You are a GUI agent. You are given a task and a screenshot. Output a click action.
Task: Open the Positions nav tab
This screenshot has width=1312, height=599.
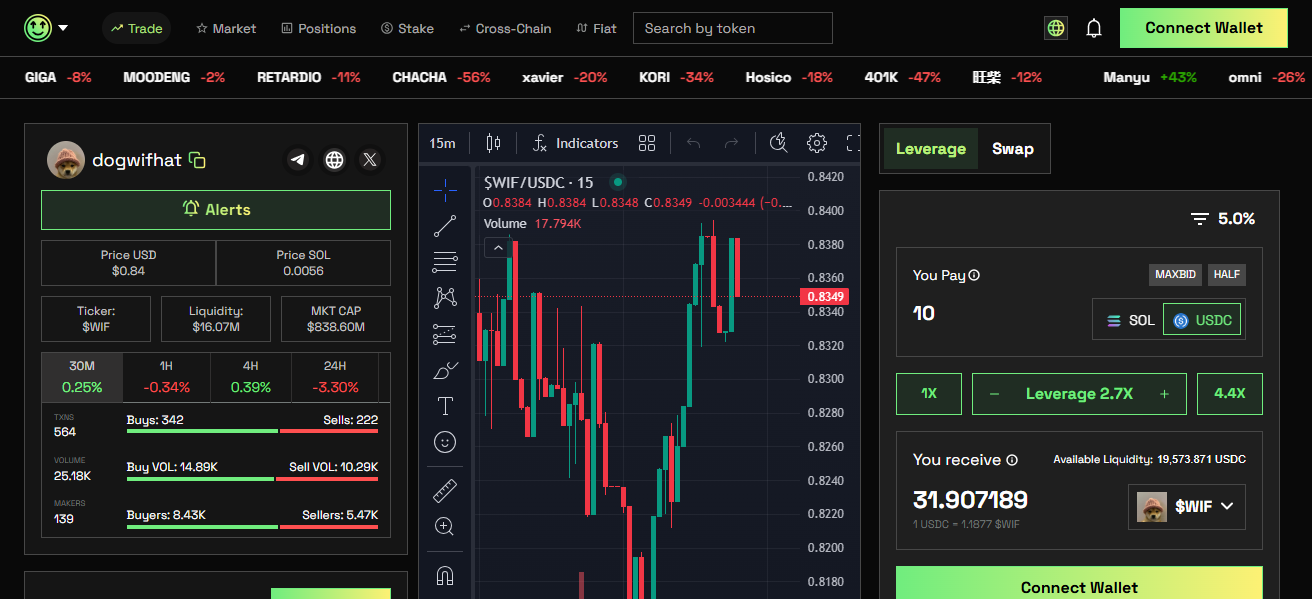[x=319, y=28]
